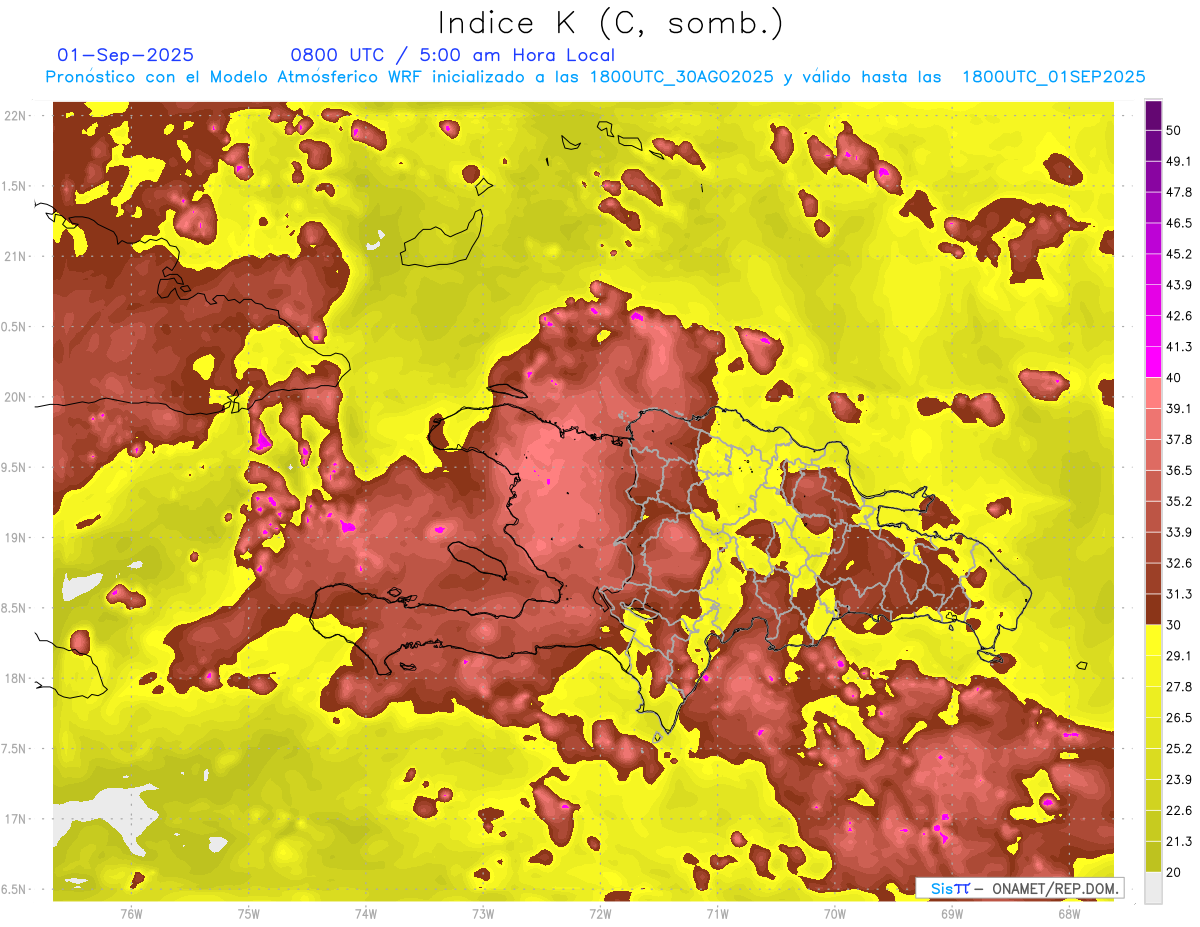1200x927 pixels.
Task: Click the '41.3' color scale value
Action: pyautogui.click(x=1178, y=347)
